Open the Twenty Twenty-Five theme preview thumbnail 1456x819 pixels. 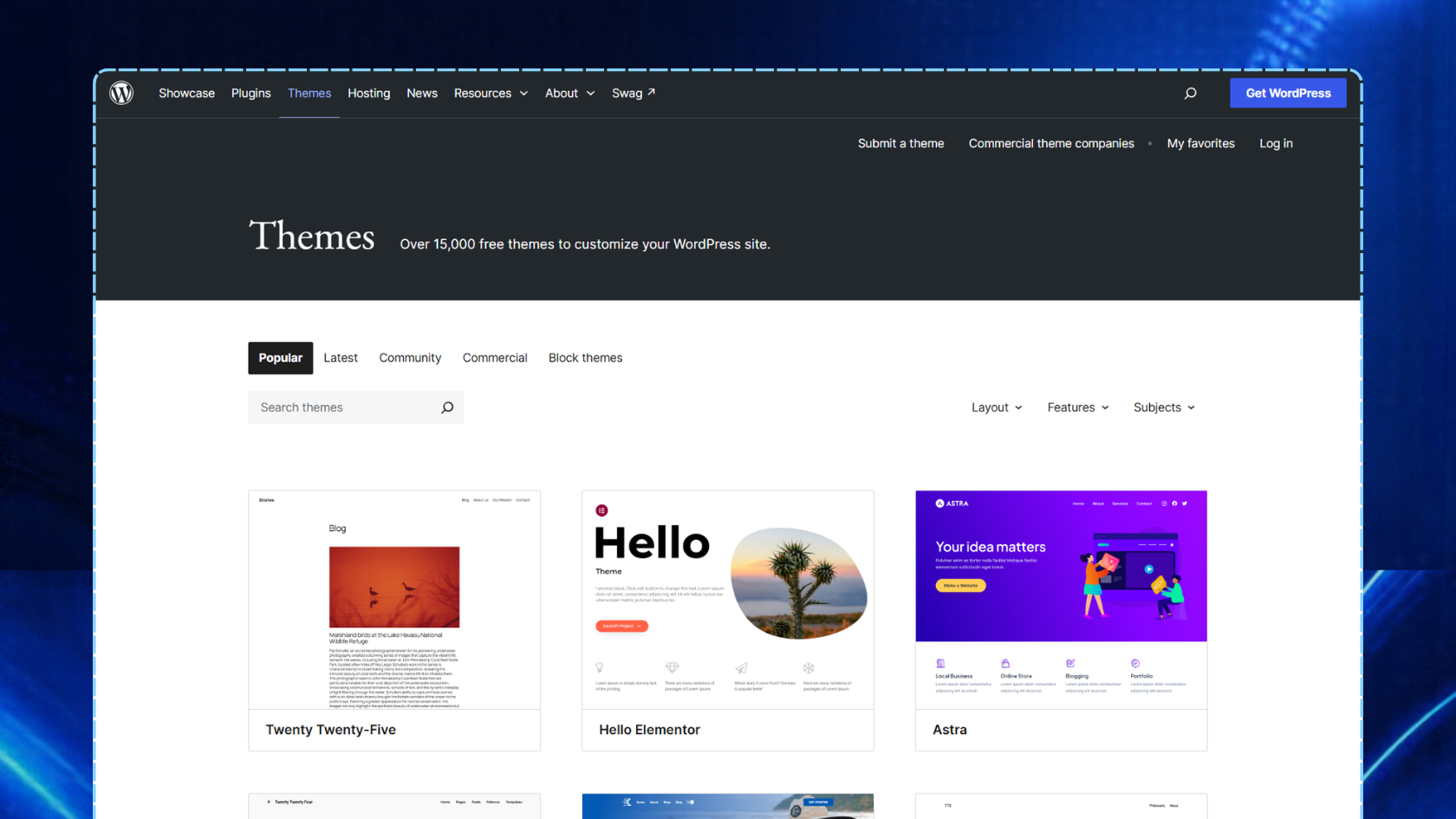(394, 600)
